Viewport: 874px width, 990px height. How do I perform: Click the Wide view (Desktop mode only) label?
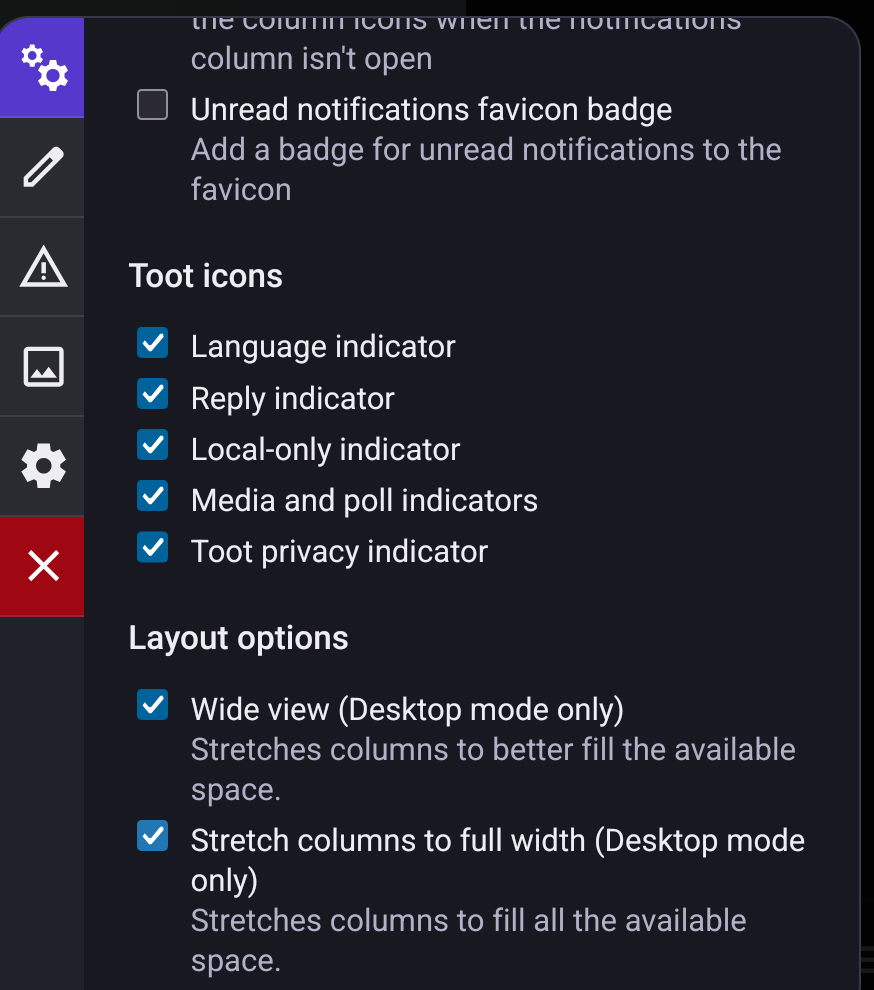407,710
